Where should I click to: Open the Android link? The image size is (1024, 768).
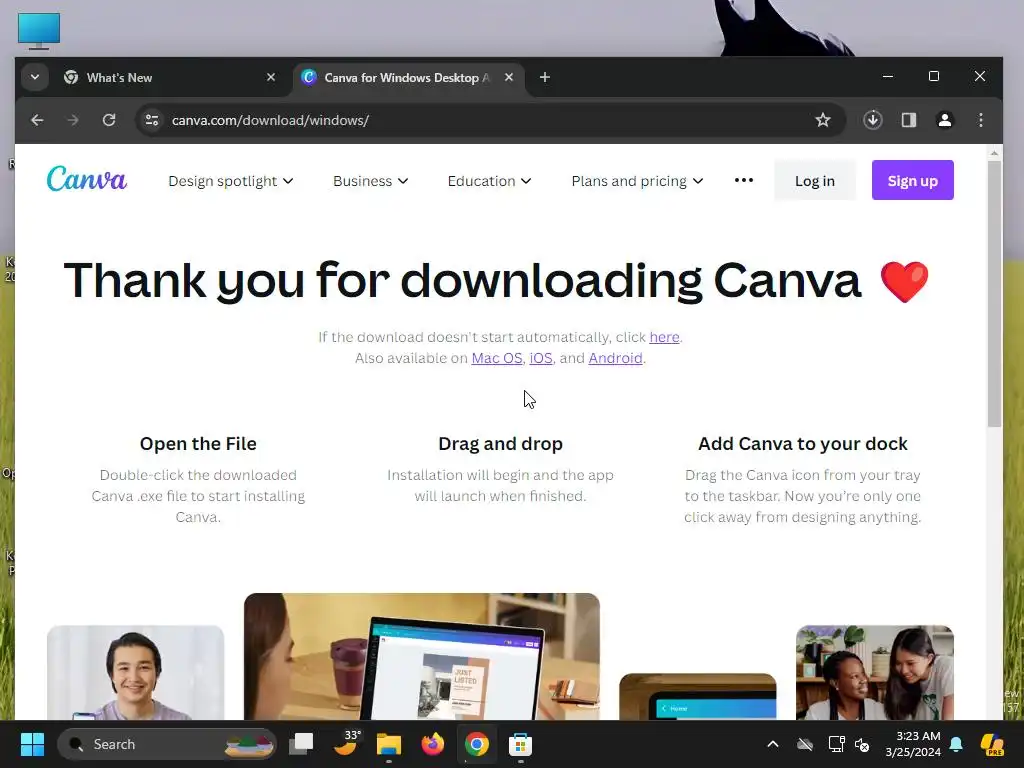point(615,358)
